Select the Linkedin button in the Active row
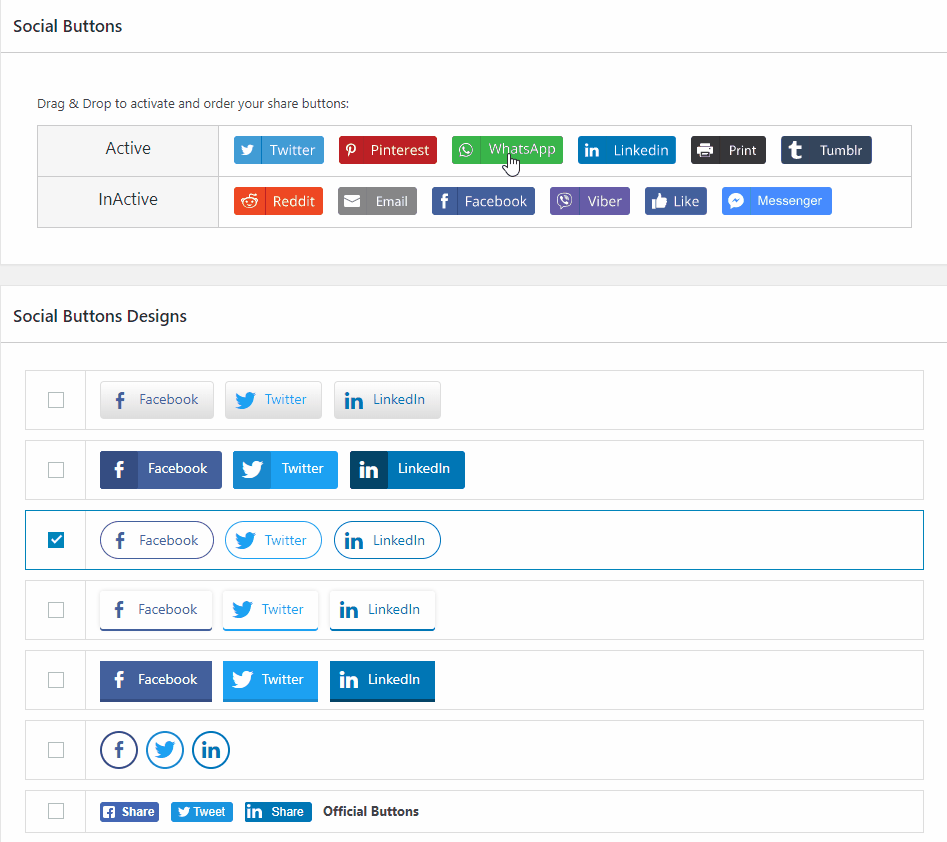Viewport: 947px width, 842px height. pos(627,150)
